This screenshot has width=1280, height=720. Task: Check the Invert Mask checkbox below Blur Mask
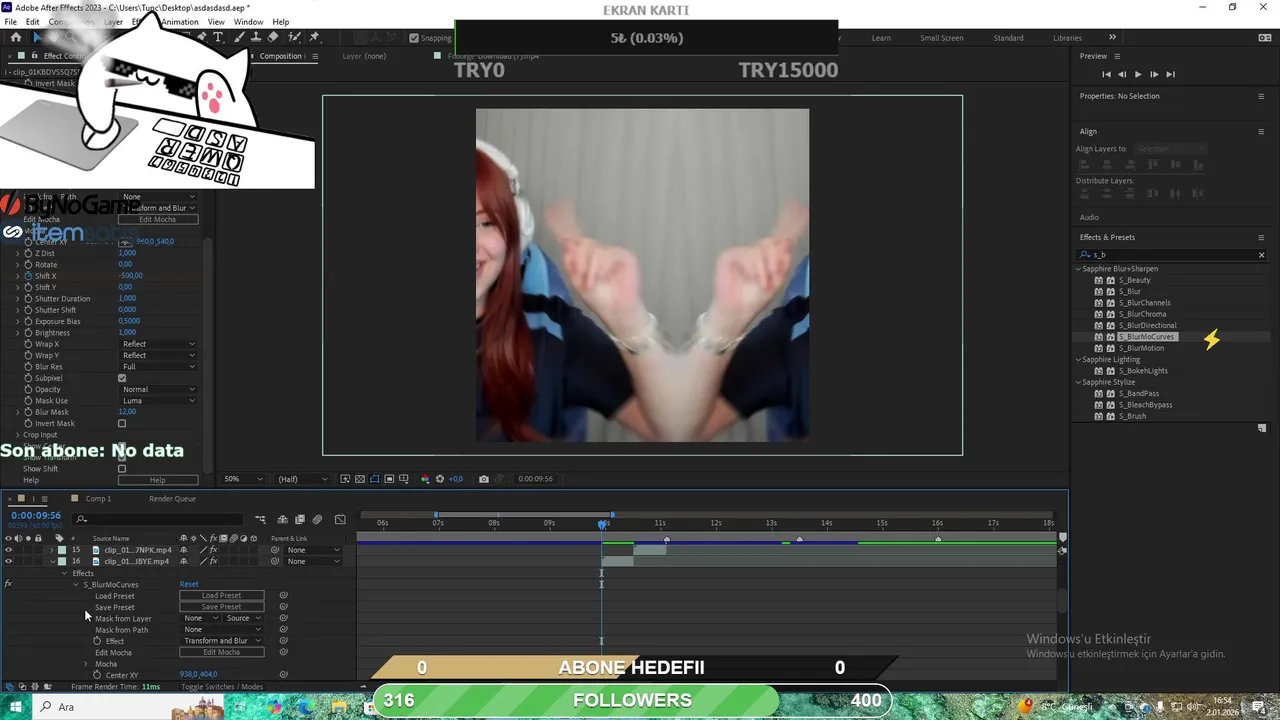(x=122, y=423)
